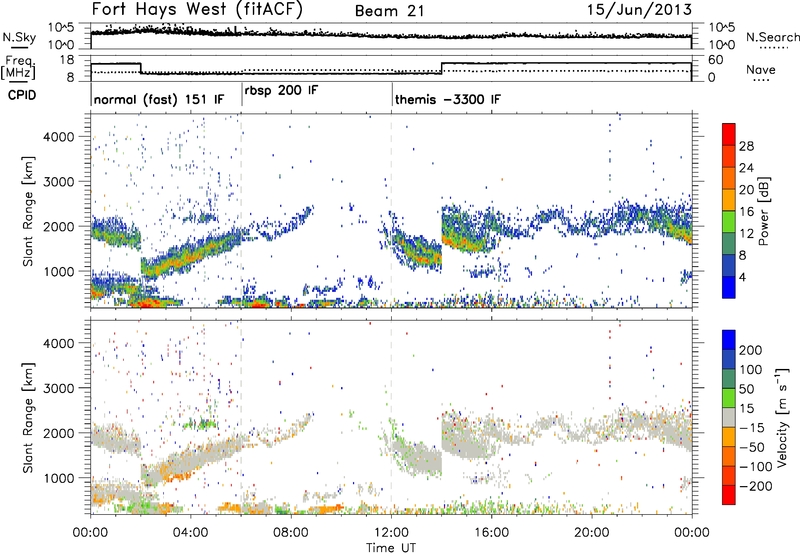Viewport: 800px width, 554px height.
Task: Click the 'Nave' legend label
Action: point(761,69)
